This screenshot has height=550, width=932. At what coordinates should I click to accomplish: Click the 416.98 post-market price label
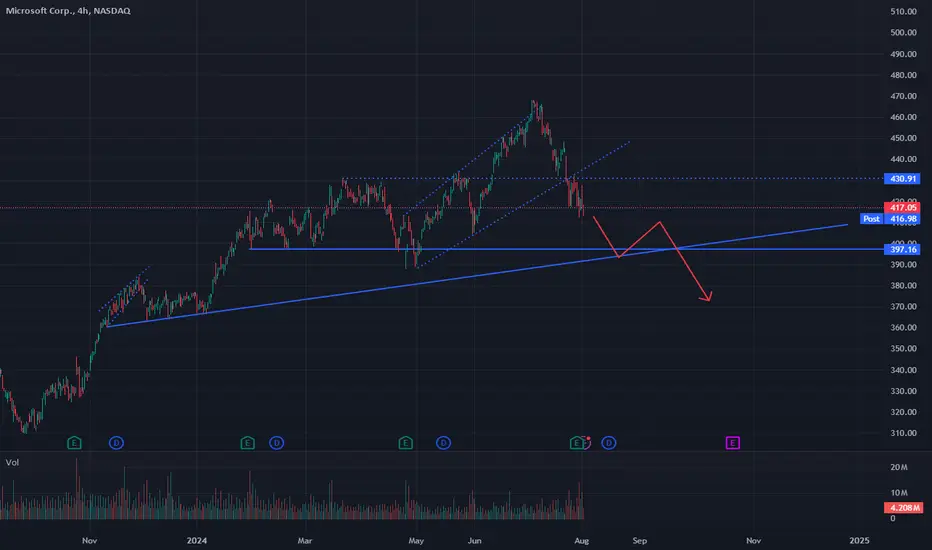point(902,219)
